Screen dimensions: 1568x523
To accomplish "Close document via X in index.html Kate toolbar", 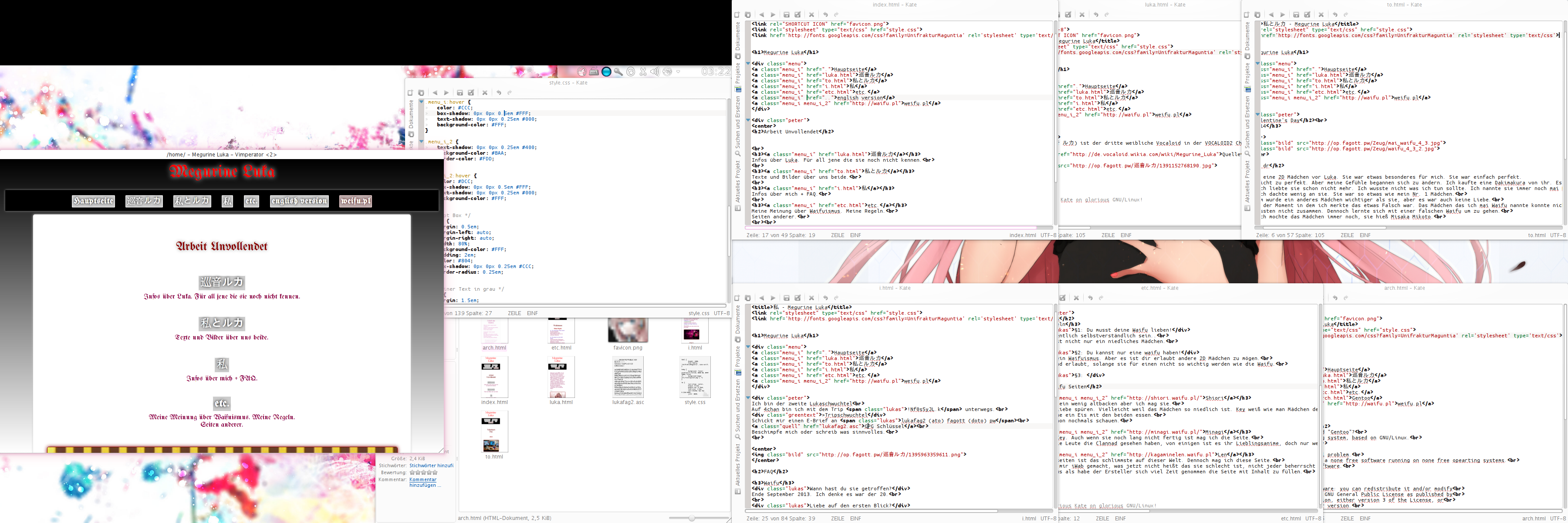I will pos(811,15).
